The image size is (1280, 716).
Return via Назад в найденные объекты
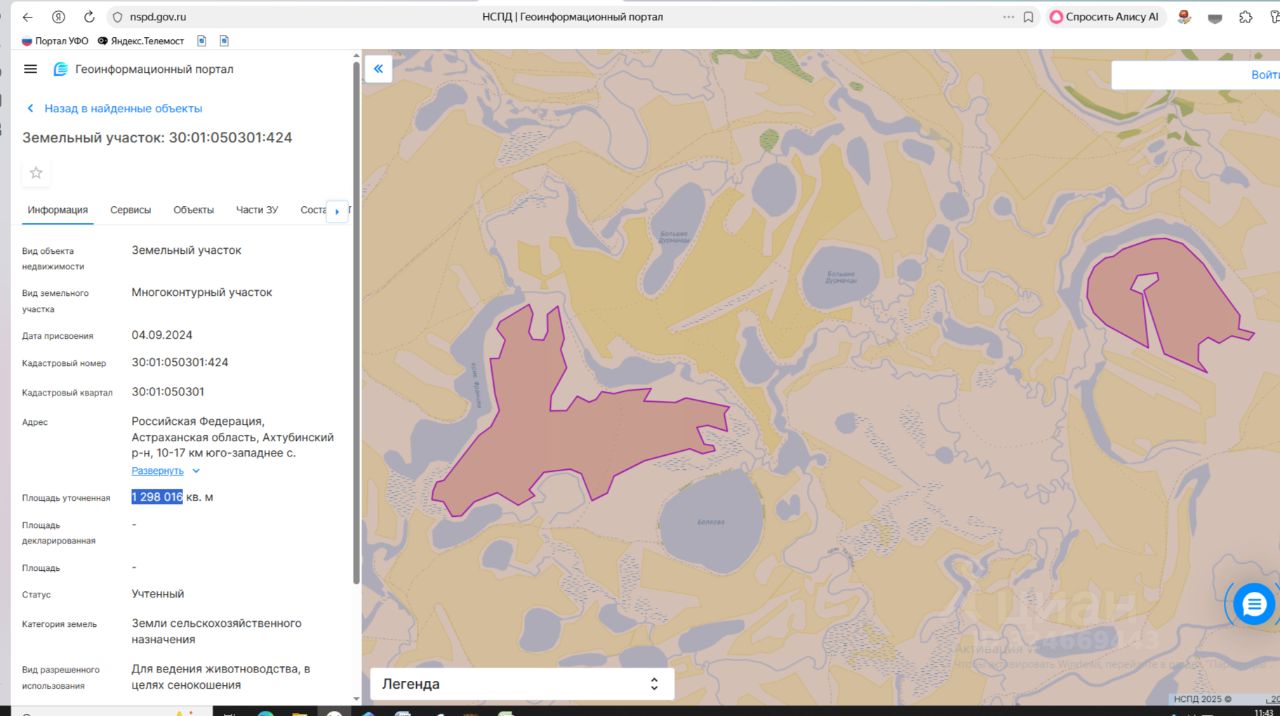[x=114, y=108]
